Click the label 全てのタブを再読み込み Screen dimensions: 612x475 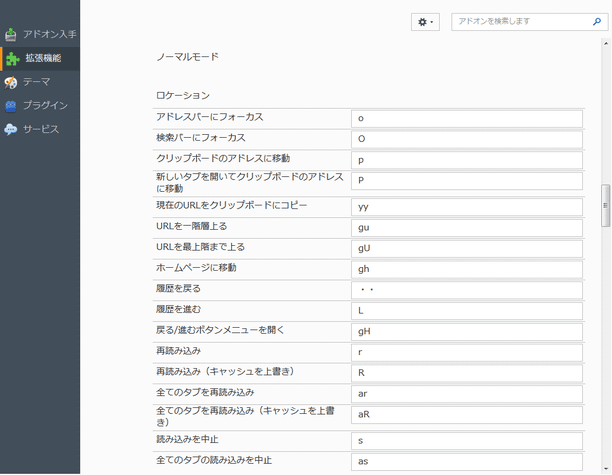point(205,393)
